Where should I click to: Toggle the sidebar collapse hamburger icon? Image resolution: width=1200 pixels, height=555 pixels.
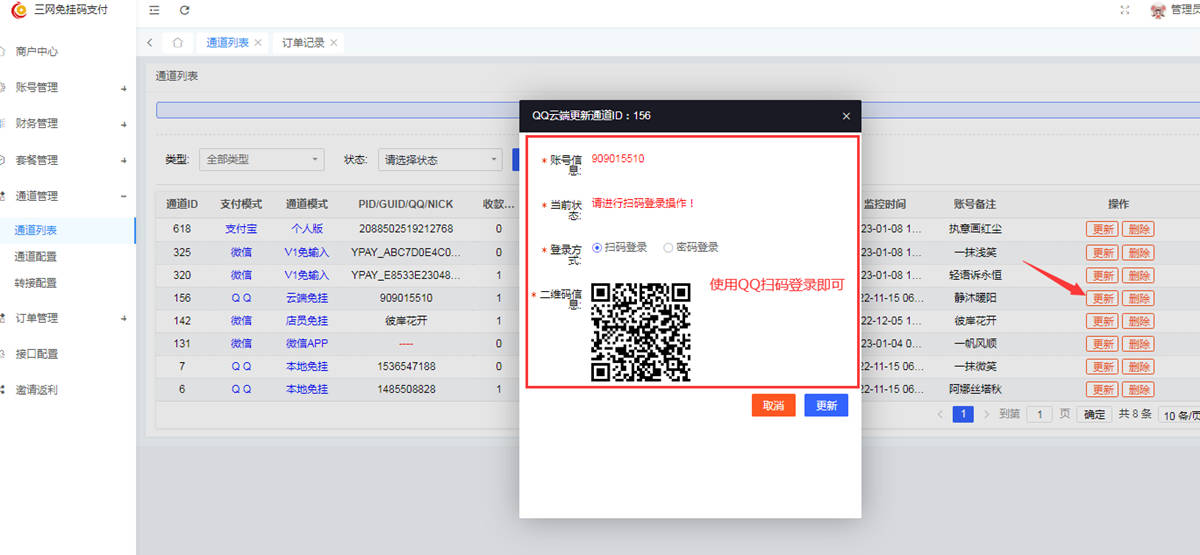(x=153, y=10)
